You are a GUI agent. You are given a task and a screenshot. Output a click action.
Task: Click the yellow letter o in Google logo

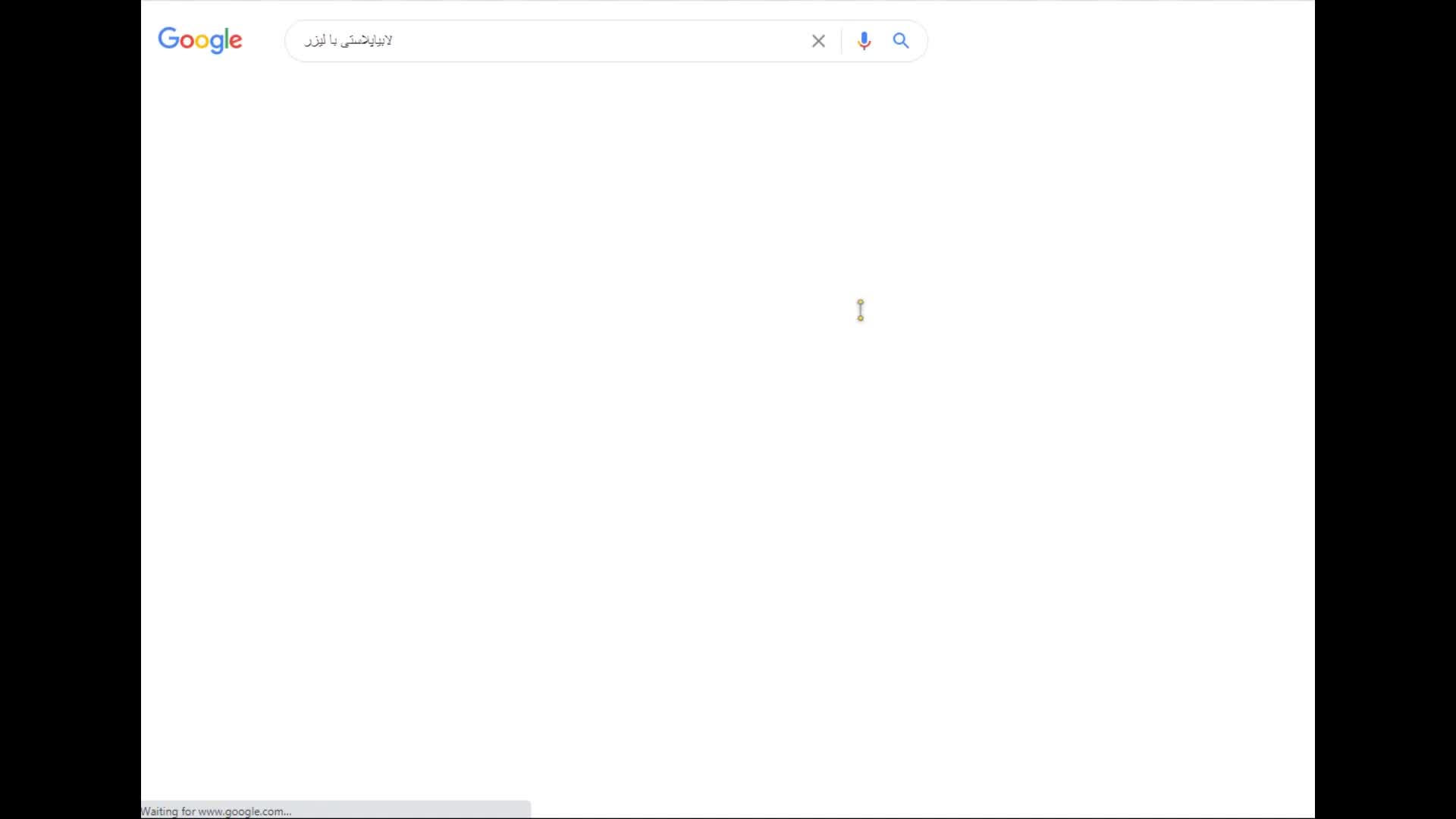point(202,41)
